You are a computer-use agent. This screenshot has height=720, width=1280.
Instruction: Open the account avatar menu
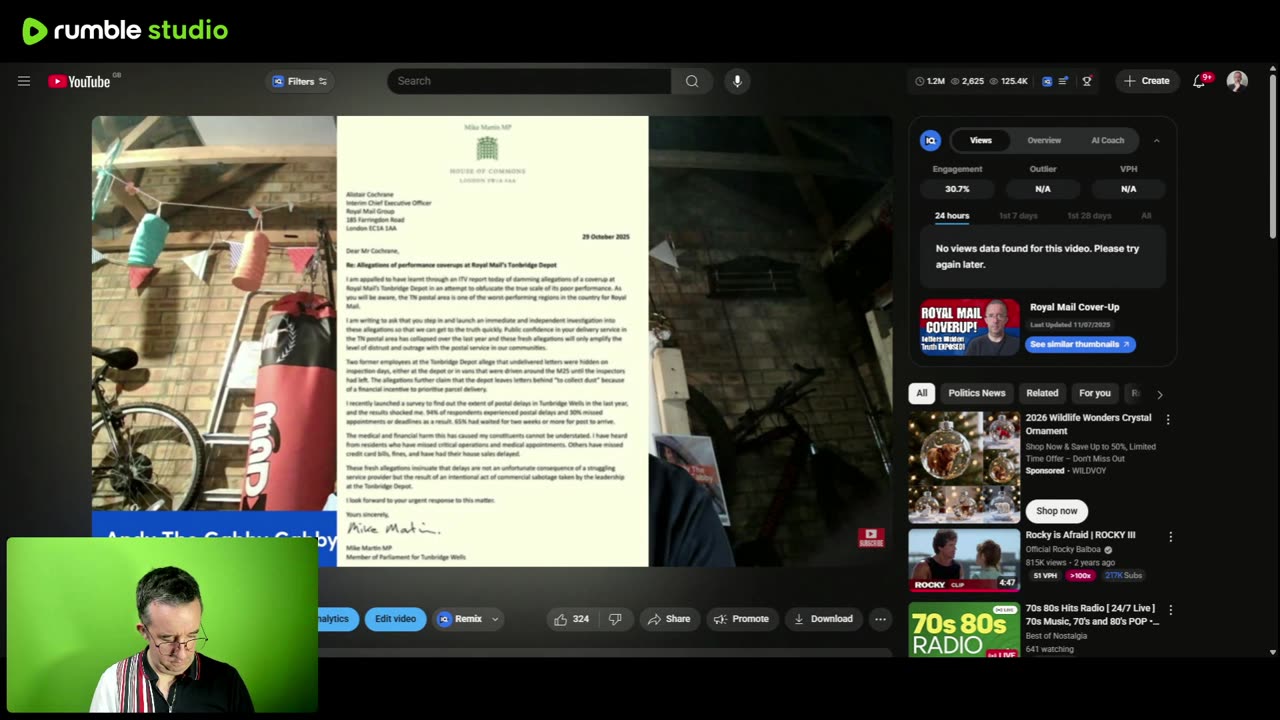click(x=1237, y=81)
